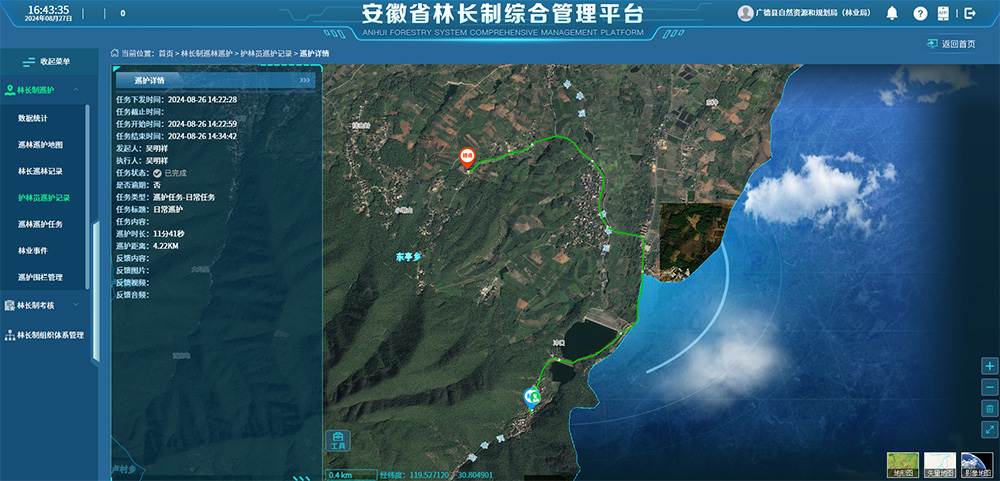1000x481 pixels.
Task: Switch to 影像地图 imagery basemap
Action: (976, 463)
